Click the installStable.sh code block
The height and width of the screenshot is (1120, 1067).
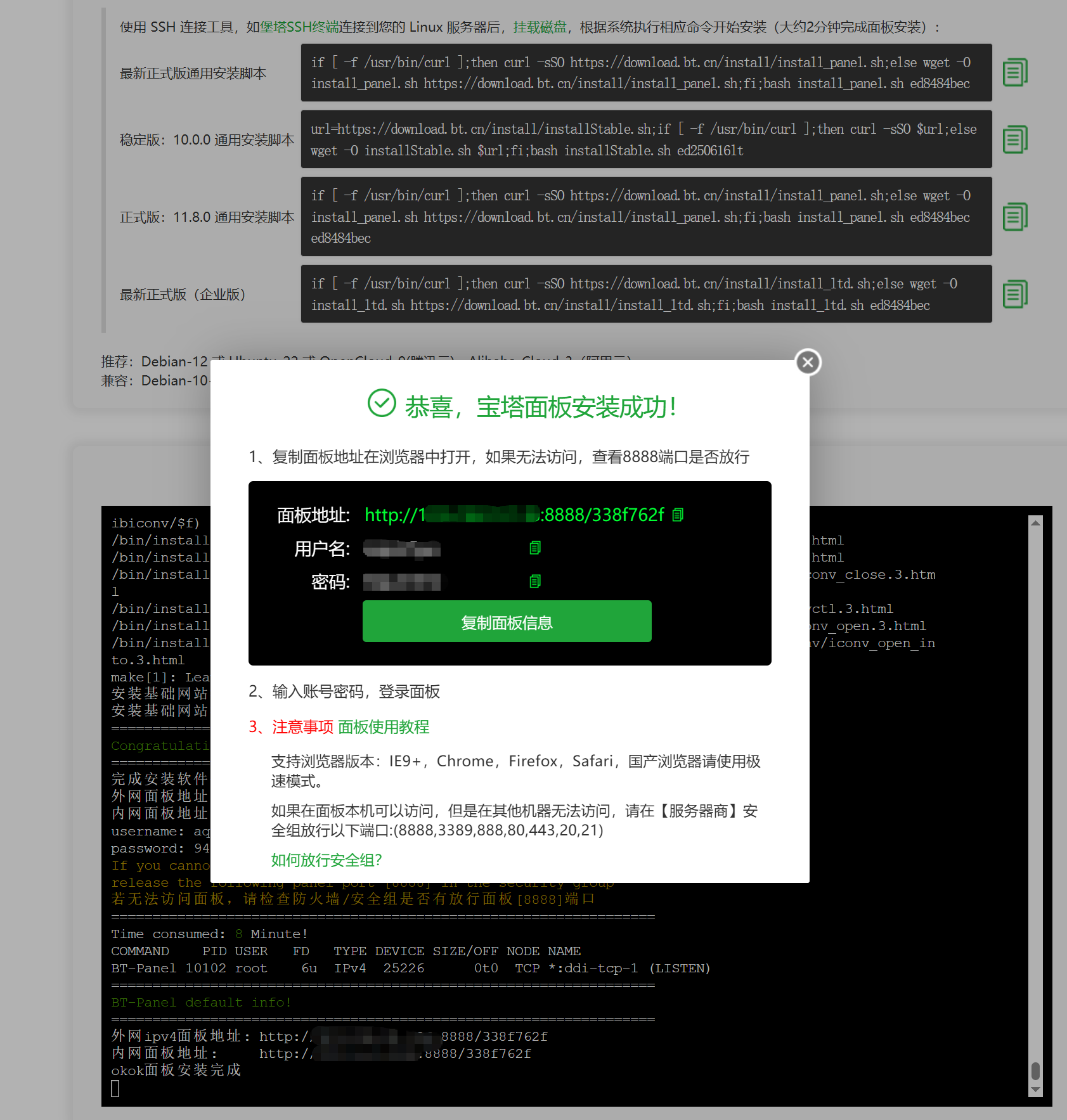point(646,139)
